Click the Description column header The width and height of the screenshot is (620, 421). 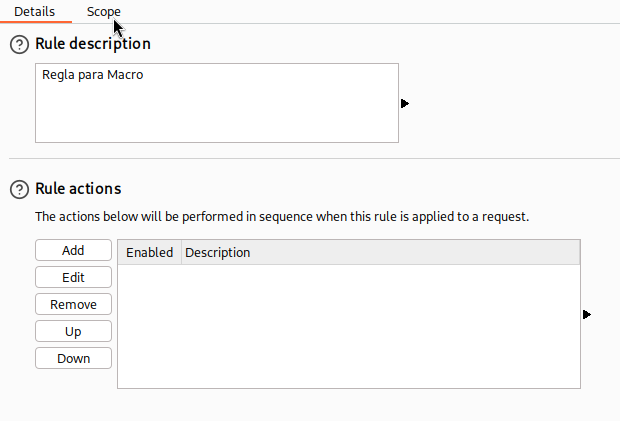pos(380,252)
